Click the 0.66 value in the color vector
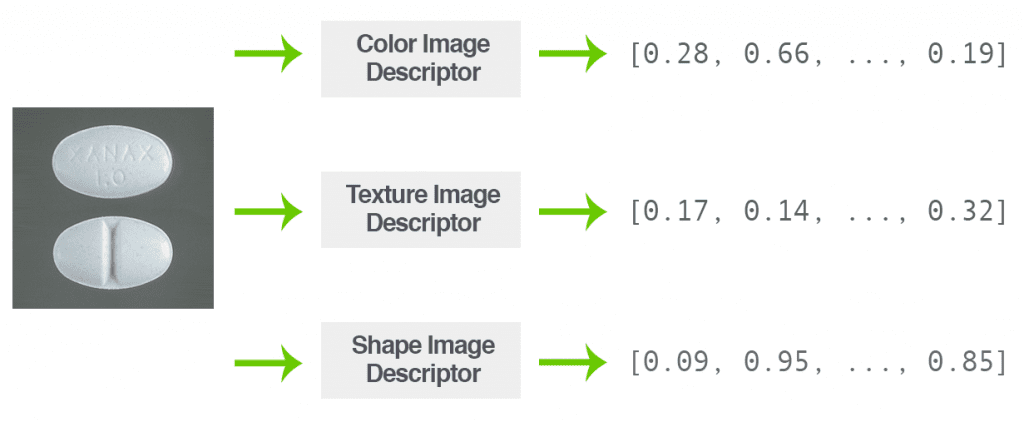 (776, 55)
